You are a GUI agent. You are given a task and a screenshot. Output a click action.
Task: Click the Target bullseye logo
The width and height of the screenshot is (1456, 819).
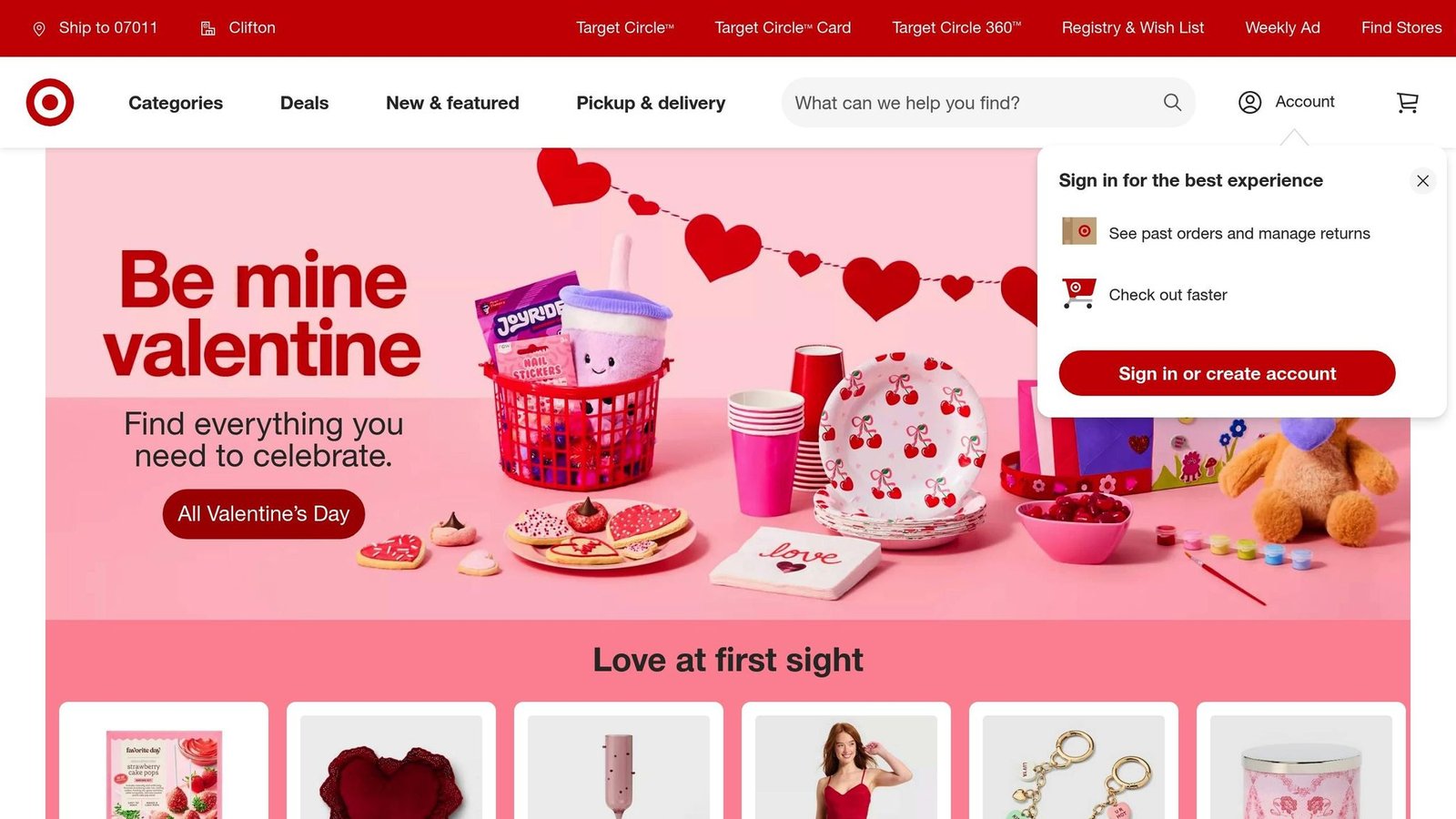click(50, 102)
